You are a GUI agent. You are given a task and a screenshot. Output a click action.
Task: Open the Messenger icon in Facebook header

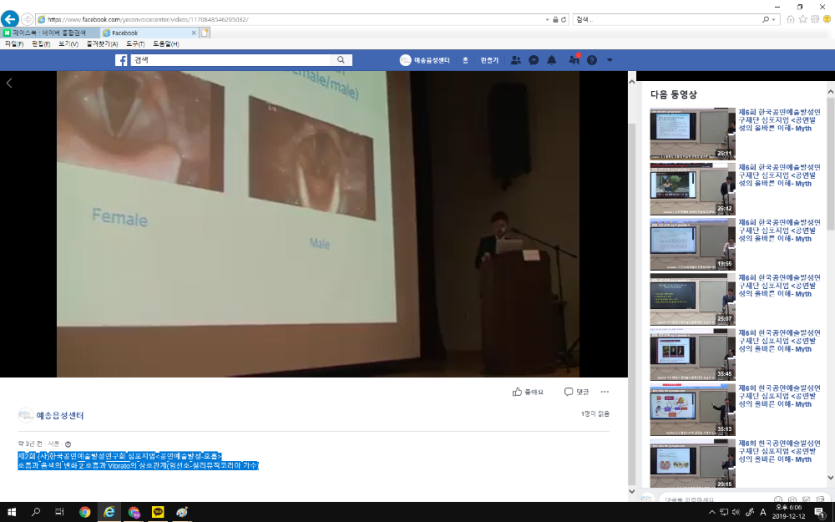(x=534, y=60)
